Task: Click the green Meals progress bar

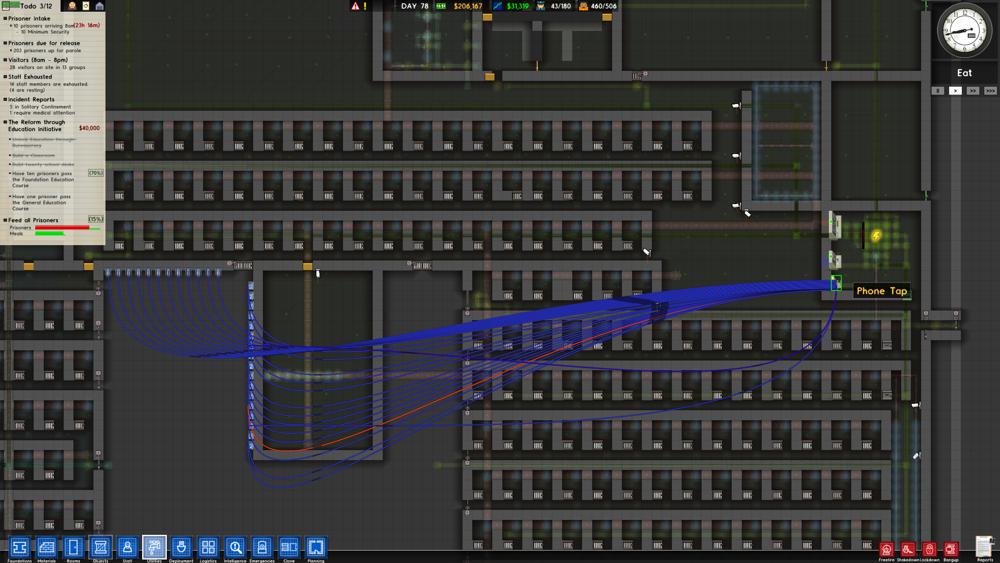Action: (50, 233)
